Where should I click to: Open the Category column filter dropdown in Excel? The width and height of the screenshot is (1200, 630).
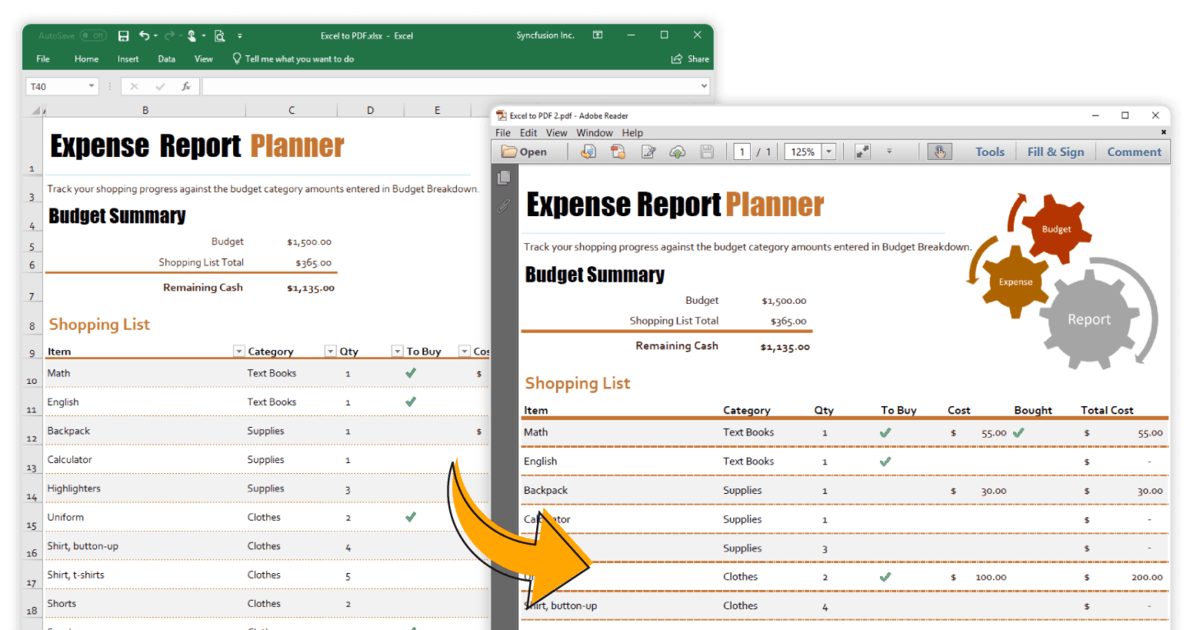coord(331,351)
